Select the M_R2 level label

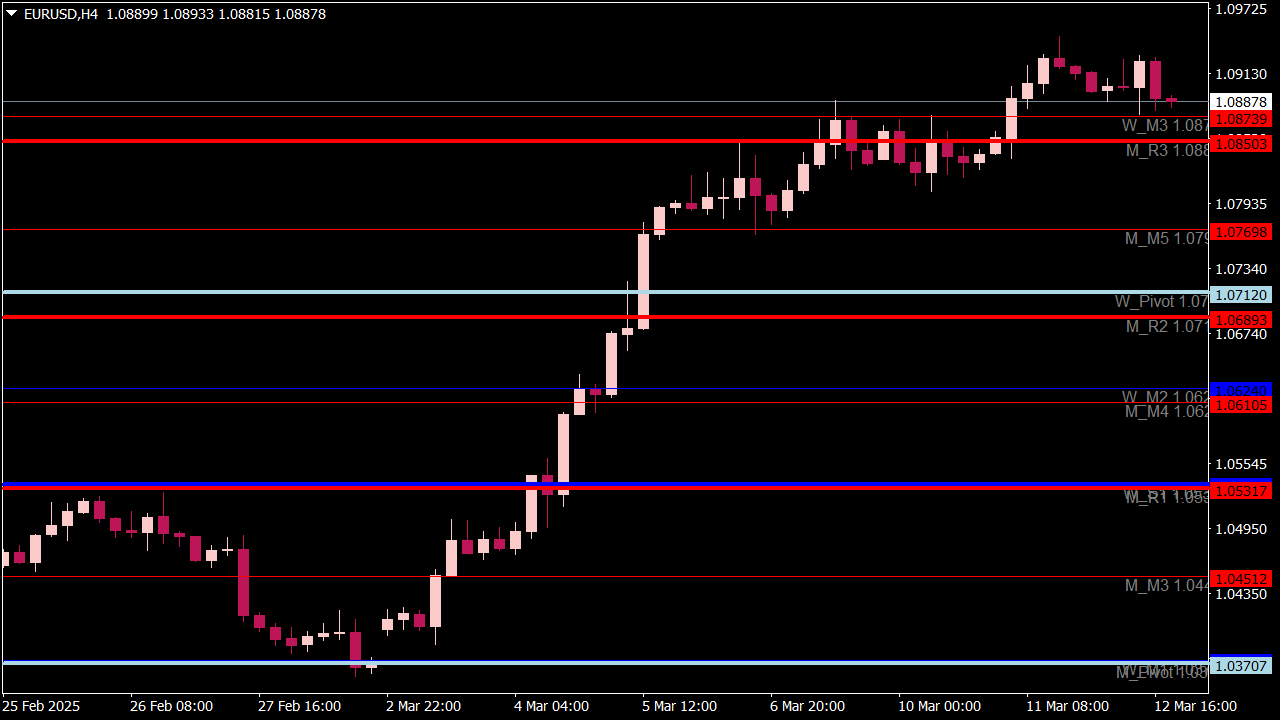(1166, 326)
